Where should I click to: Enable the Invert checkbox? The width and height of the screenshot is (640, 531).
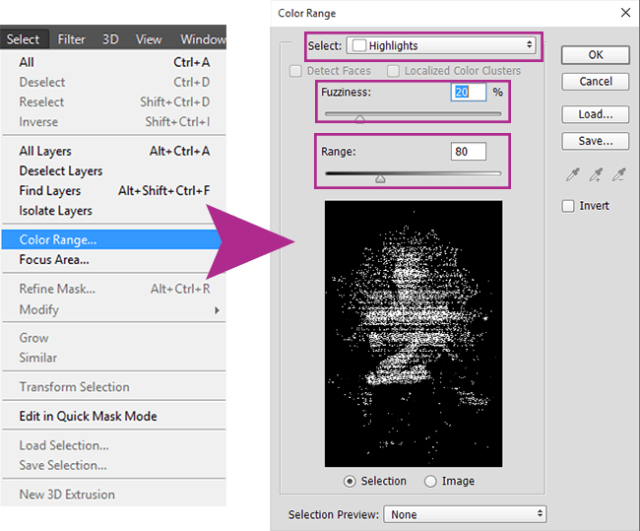(568, 206)
